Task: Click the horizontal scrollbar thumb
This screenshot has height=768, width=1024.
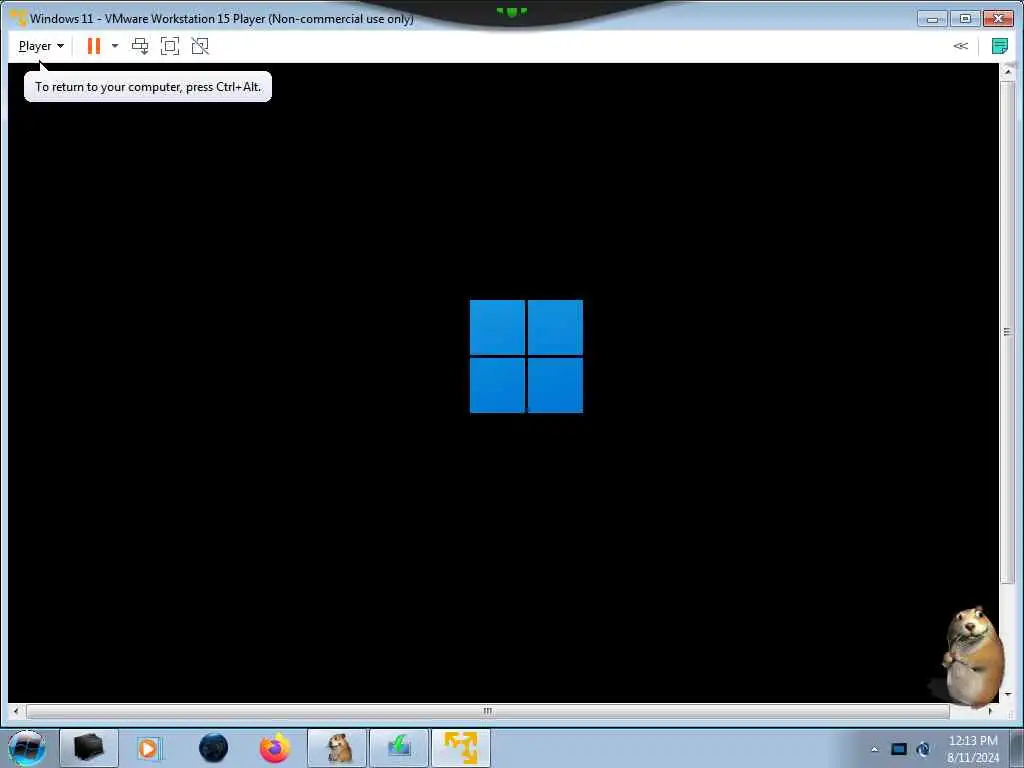Action: click(x=487, y=711)
